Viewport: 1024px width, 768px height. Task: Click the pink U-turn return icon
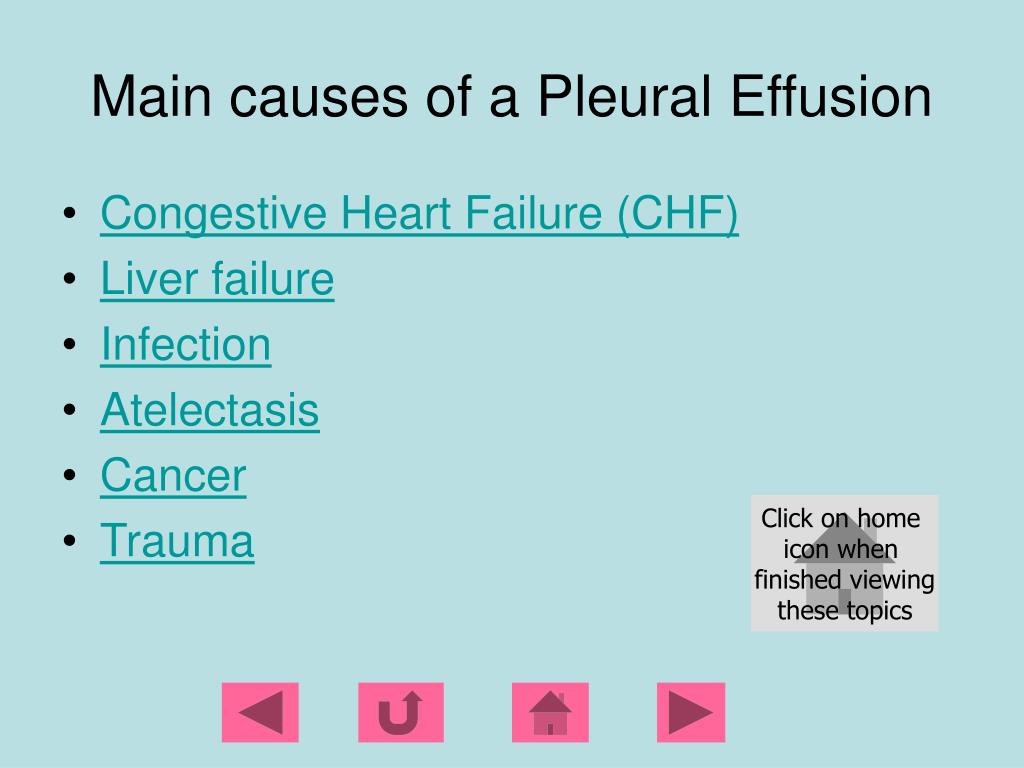[401, 712]
